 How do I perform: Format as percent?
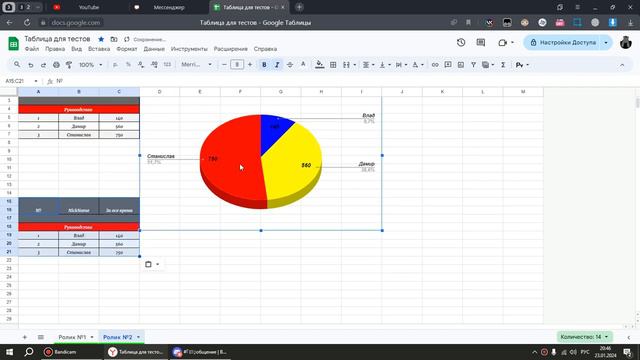coord(128,65)
